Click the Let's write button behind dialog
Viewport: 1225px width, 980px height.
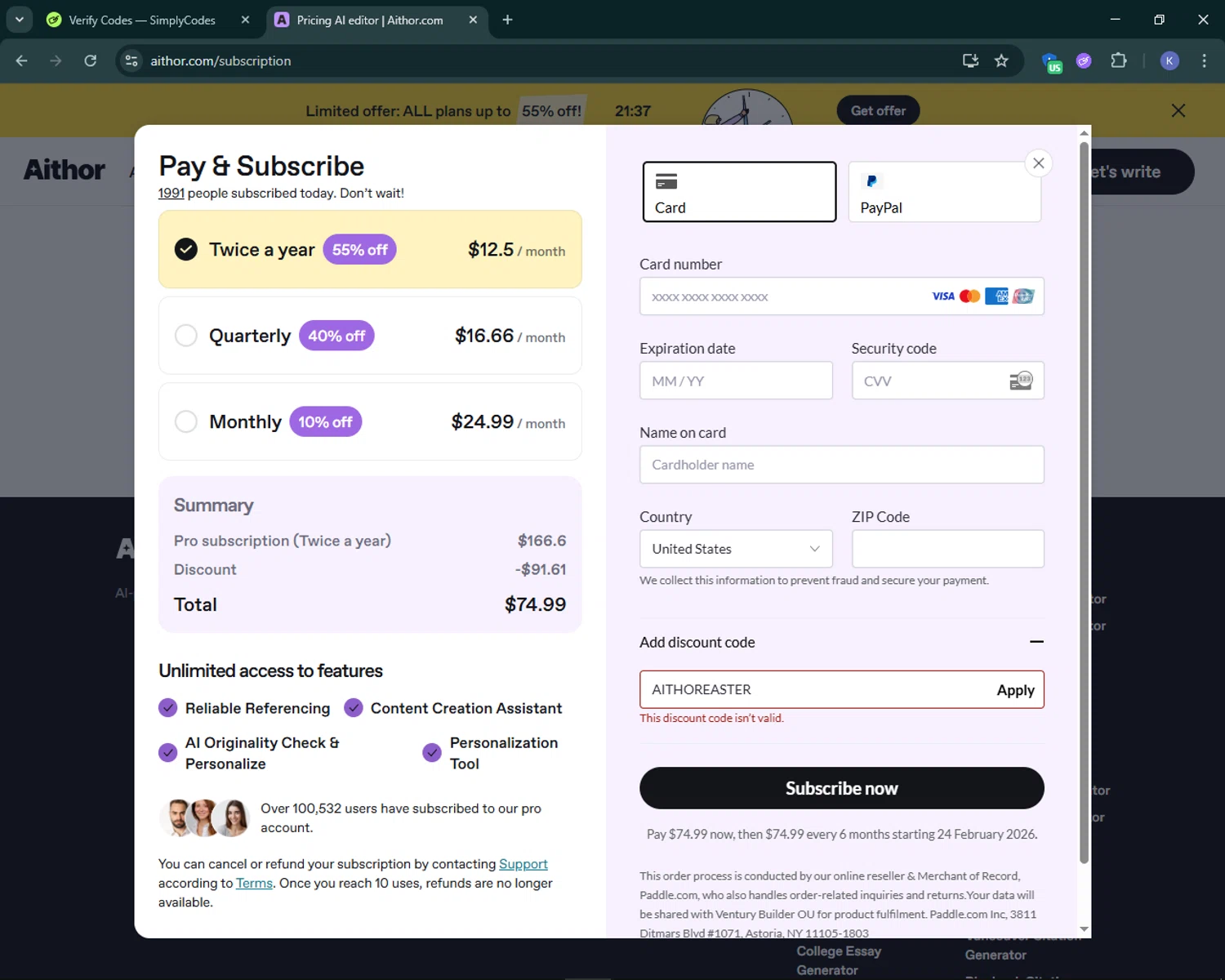coord(1142,171)
